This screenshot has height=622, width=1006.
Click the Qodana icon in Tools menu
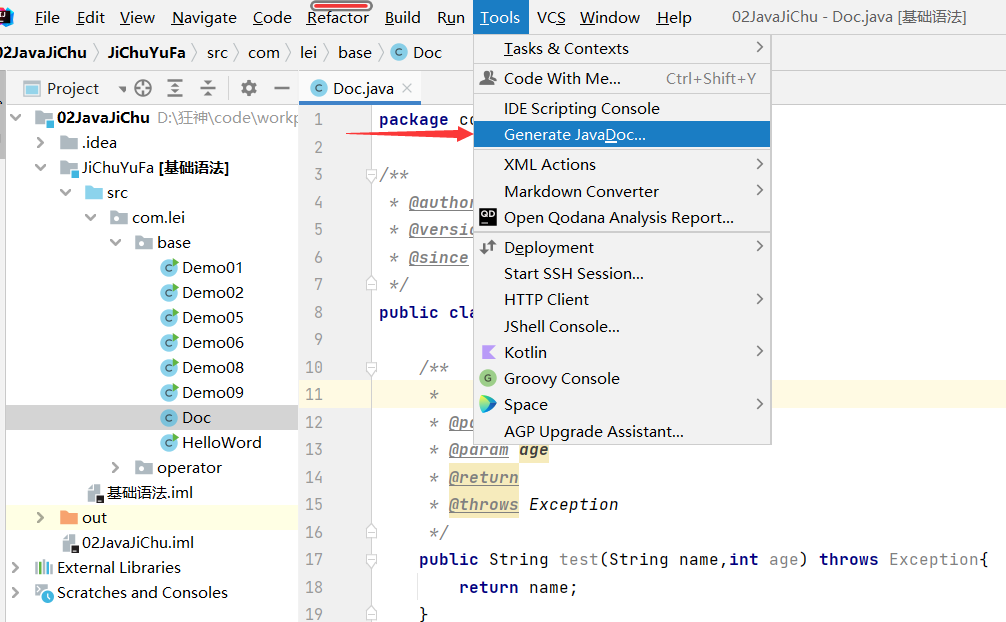[x=488, y=217]
